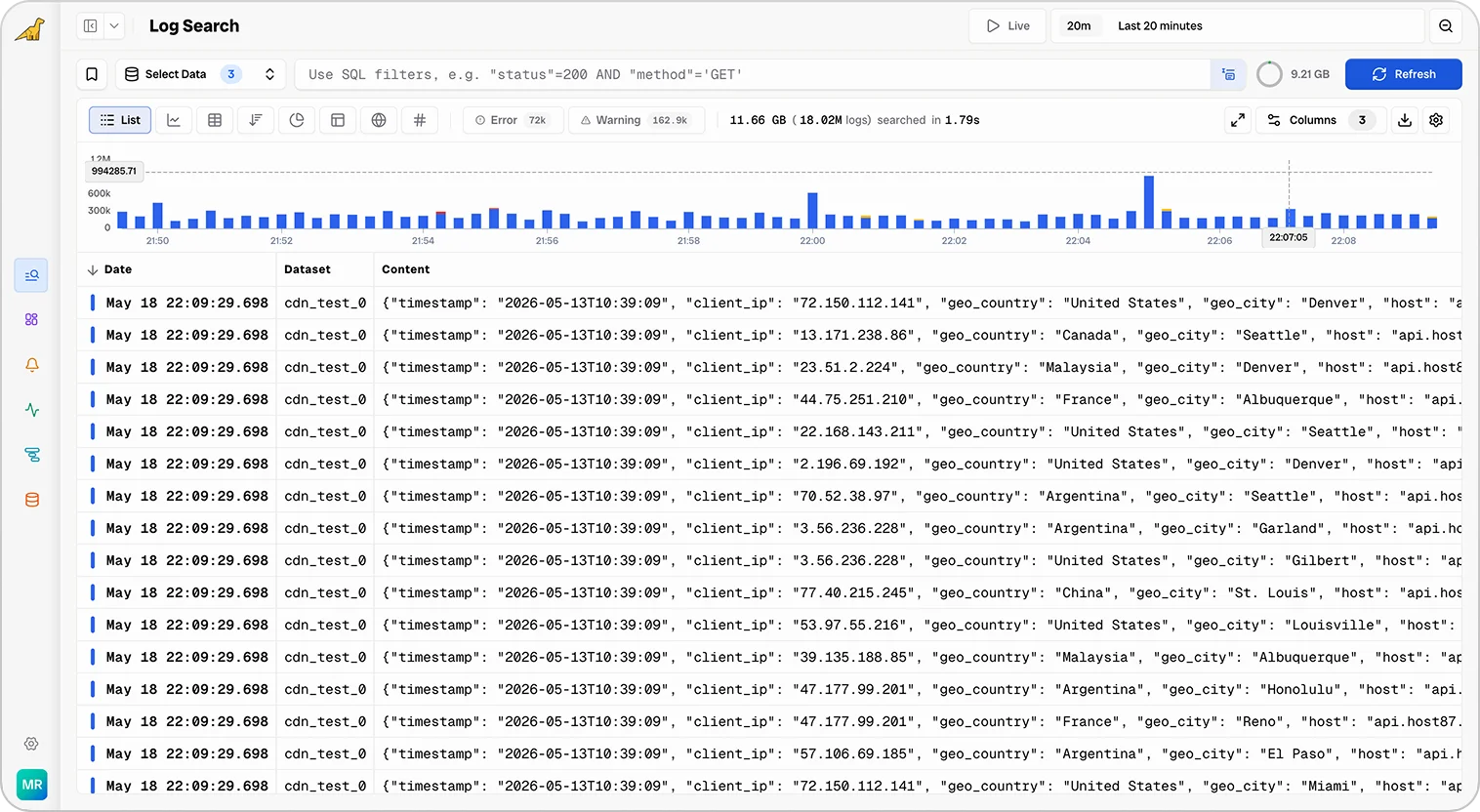Click the app logo in the sidebar
Viewport: 1480px width, 812px height.
point(30,29)
